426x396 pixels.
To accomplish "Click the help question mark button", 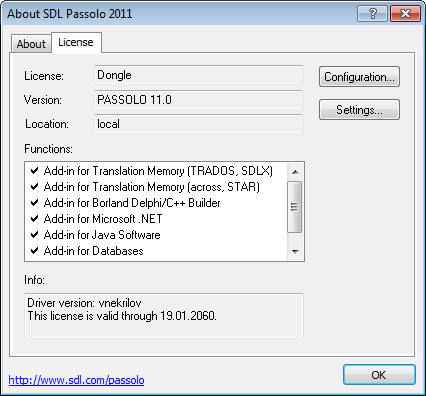I will (x=372, y=14).
